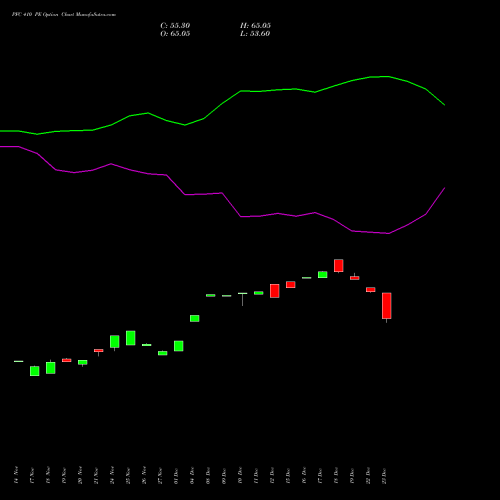
Task: Click the green candlestick for 17 Nov
Action: point(35,371)
